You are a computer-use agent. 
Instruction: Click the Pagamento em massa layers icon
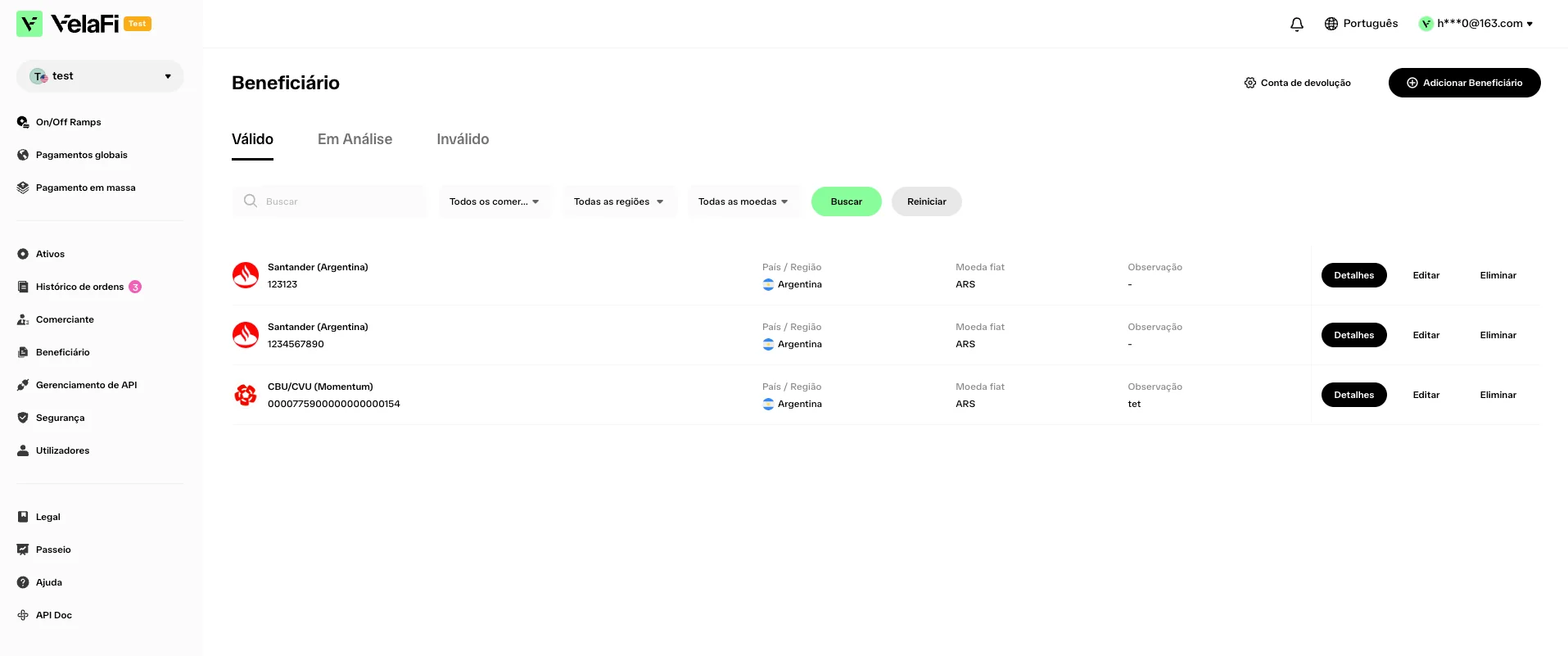pyautogui.click(x=23, y=188)
